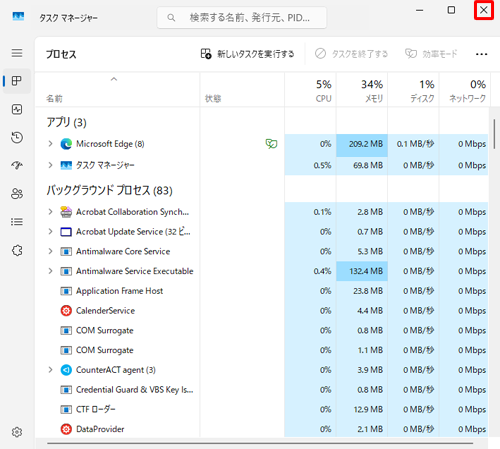Click タスクを終了する button
The width and height of the screenshot is (500, 449).
[351, 54]
